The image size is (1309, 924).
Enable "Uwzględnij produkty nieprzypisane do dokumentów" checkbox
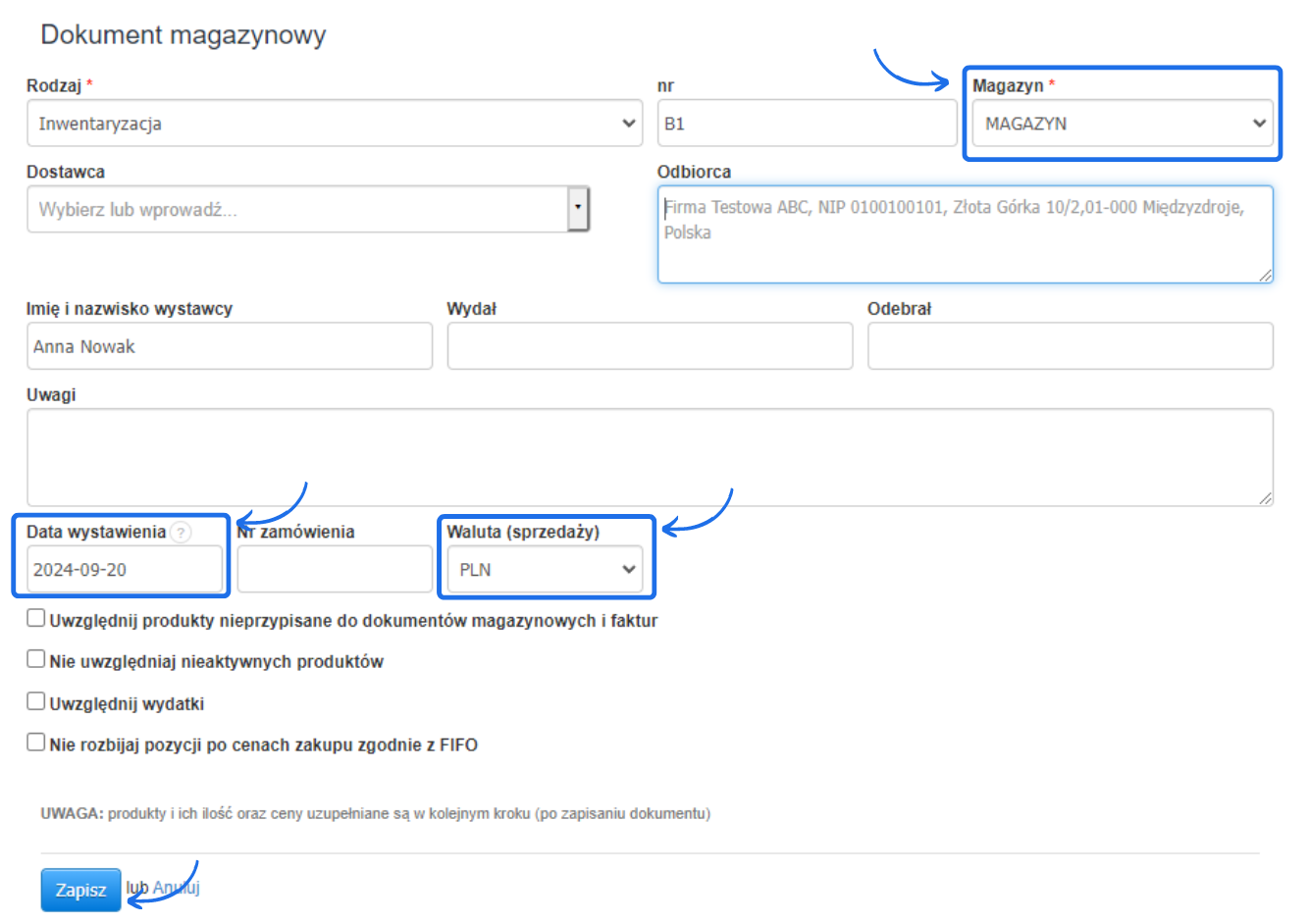35,617
